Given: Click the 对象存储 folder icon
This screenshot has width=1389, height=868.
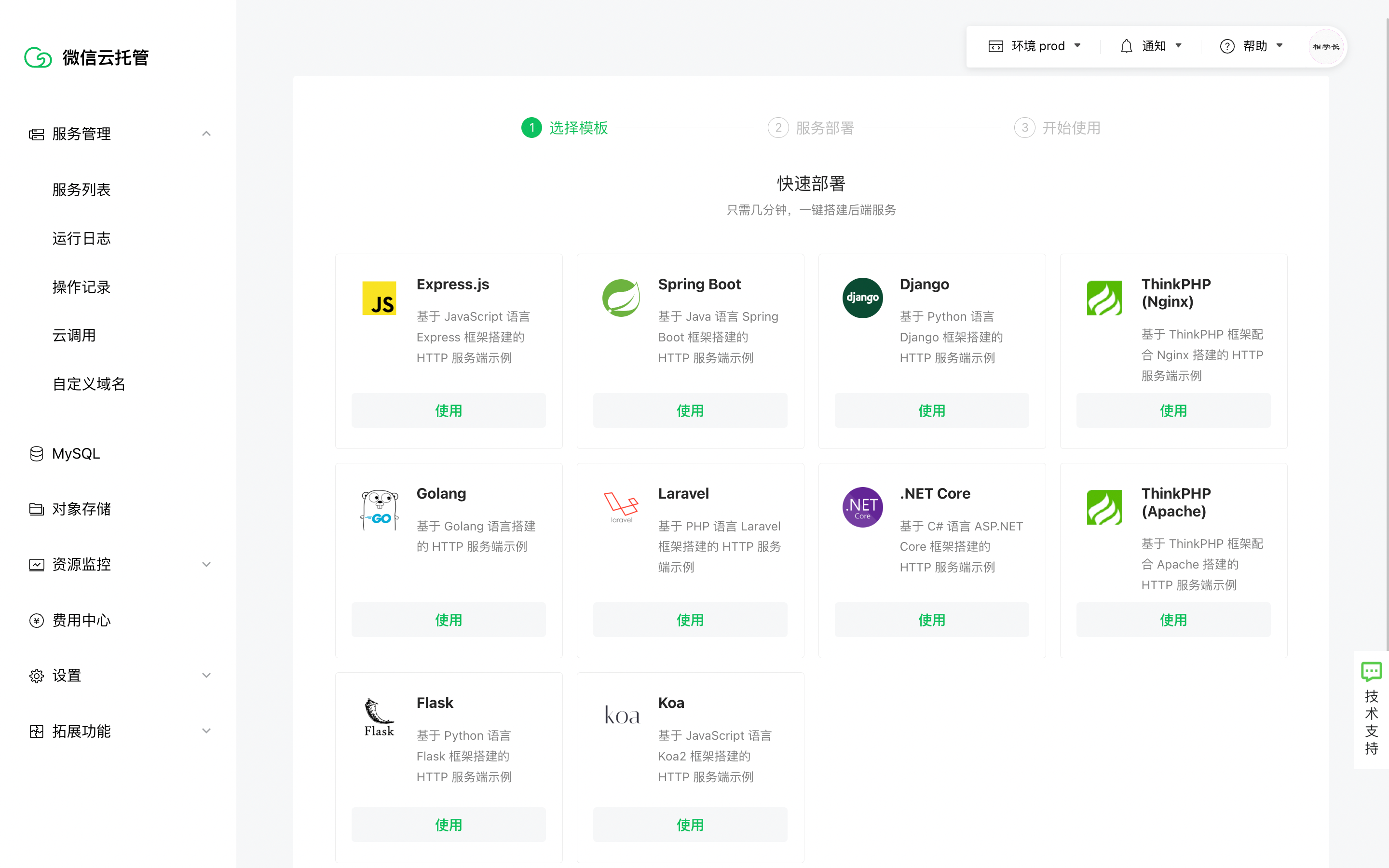Looking at the screenshot, I should [x=36, y=509].
